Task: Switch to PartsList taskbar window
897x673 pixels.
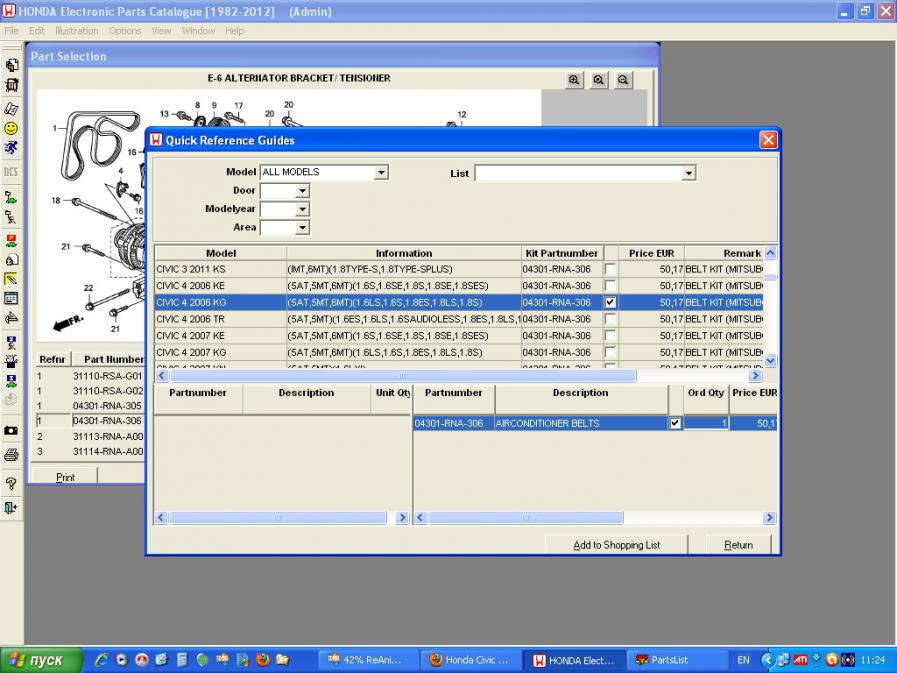Action: tap(676, 660)
